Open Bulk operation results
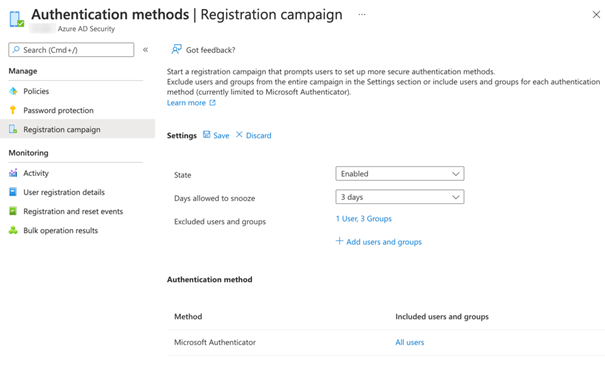This screenshot has height=369, width=605. (61, 230)
